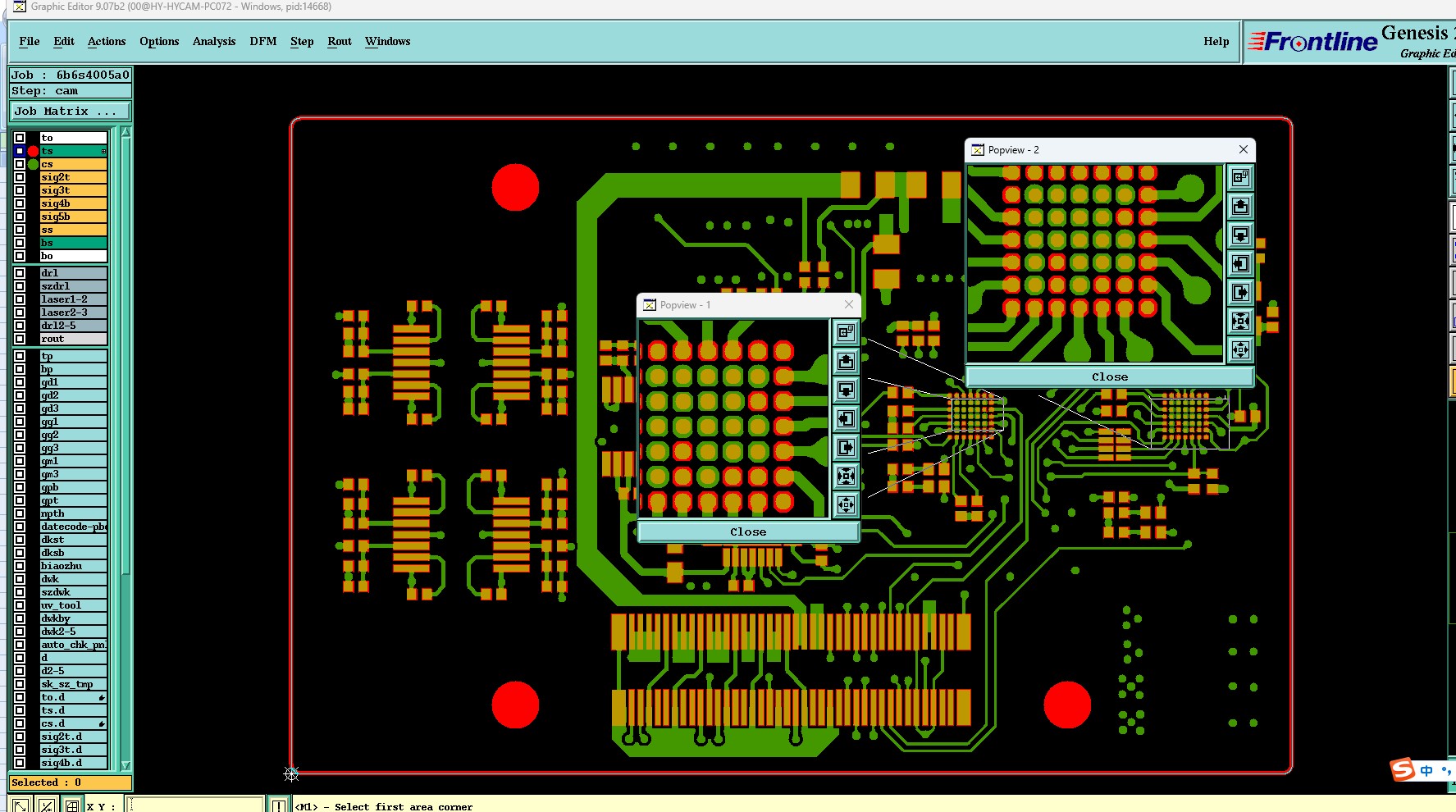
Task: Select the sig4b.d layer row
Action: [74, 763]
